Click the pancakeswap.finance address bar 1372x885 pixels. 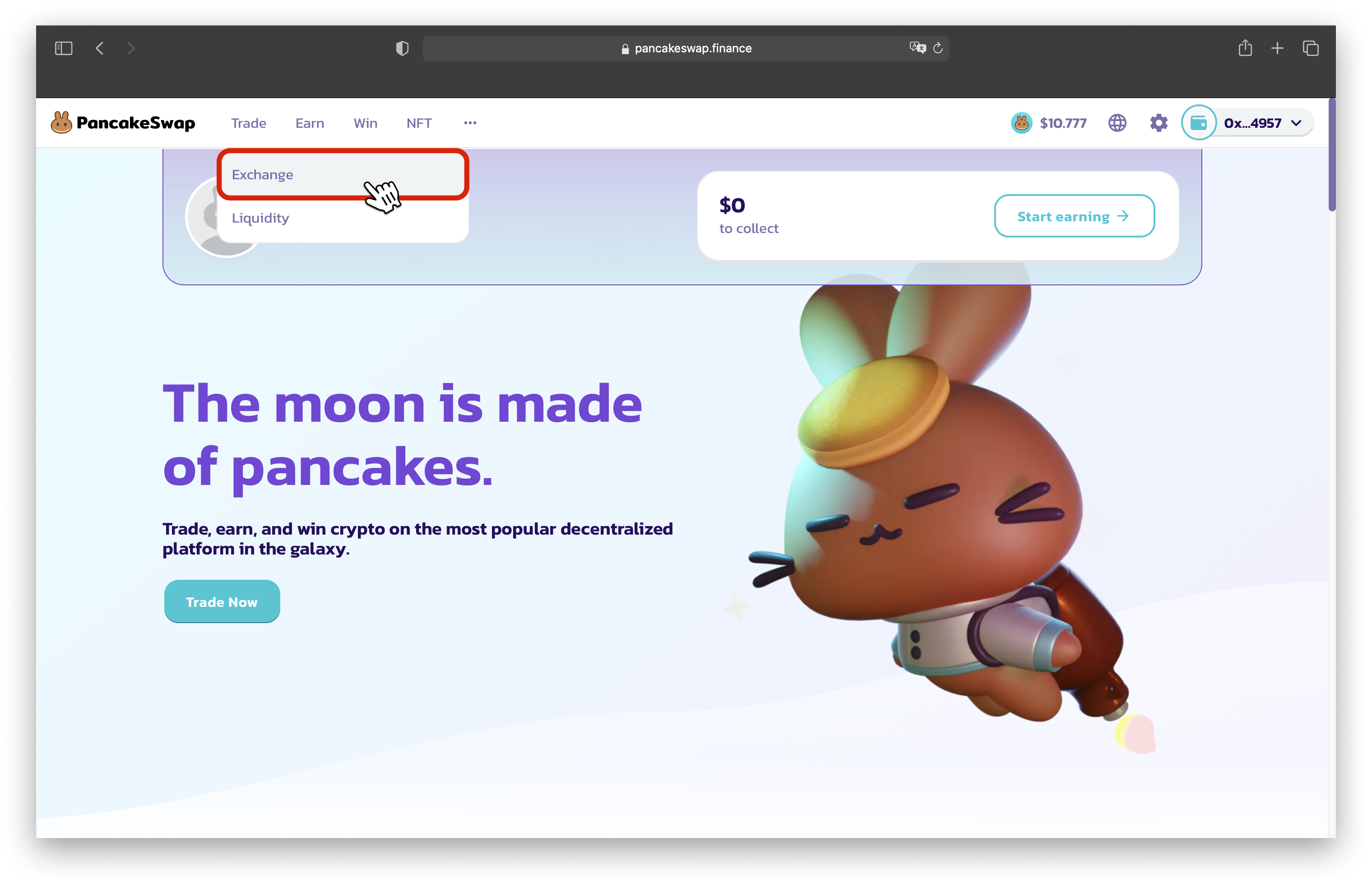click(x=685, y=48)
